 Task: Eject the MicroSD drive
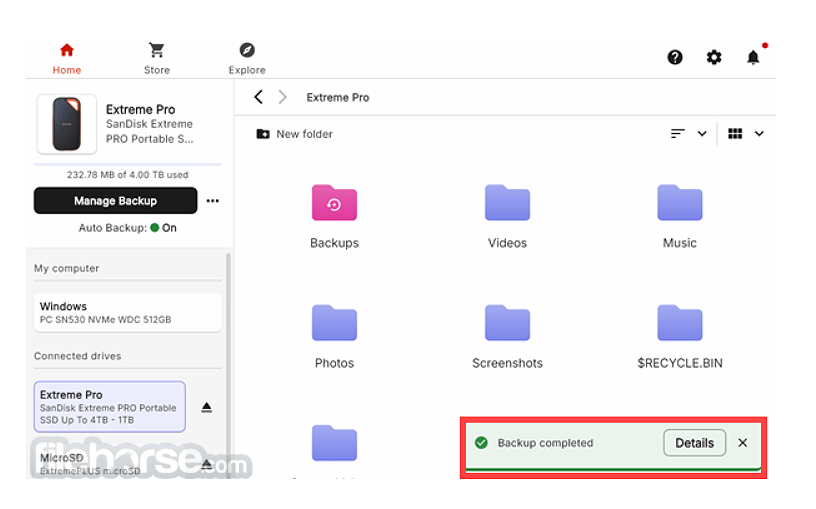click(x=207, y=464)
